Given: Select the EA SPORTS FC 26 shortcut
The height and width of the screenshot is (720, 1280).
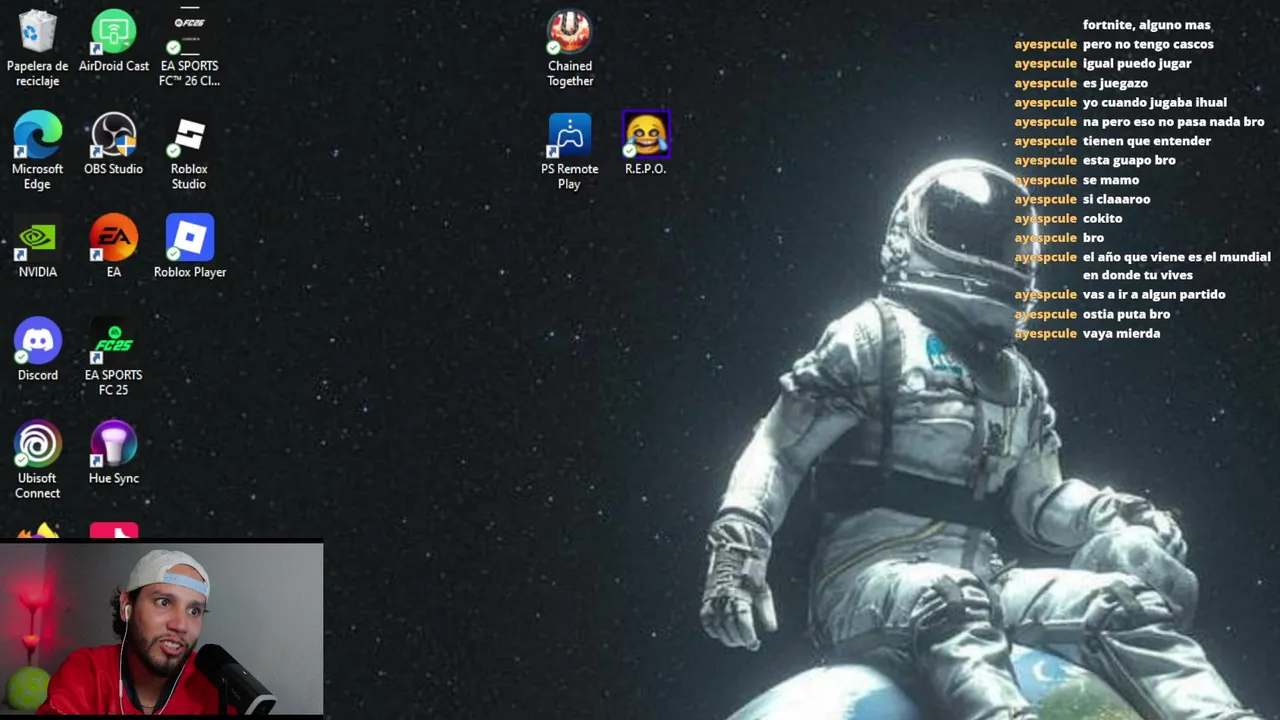Looking at the screenshot, I should pos(189,47).
